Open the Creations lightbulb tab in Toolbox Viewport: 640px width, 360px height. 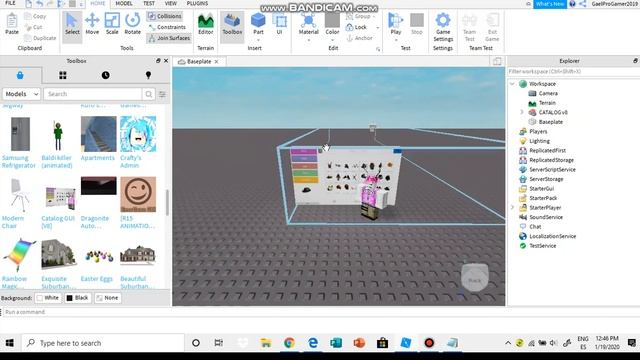(148, 75)
